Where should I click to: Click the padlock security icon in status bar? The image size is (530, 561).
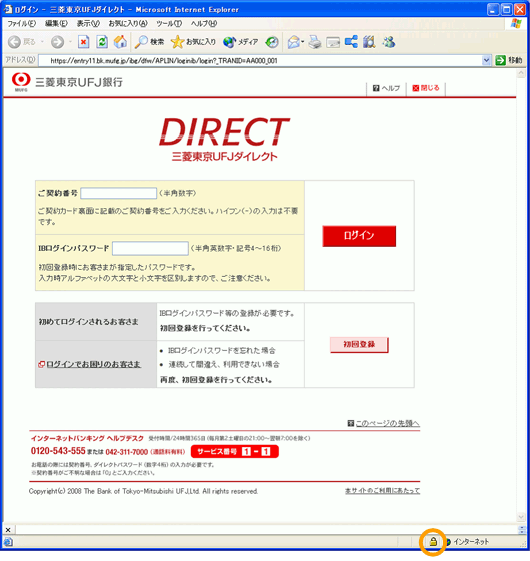433,542
